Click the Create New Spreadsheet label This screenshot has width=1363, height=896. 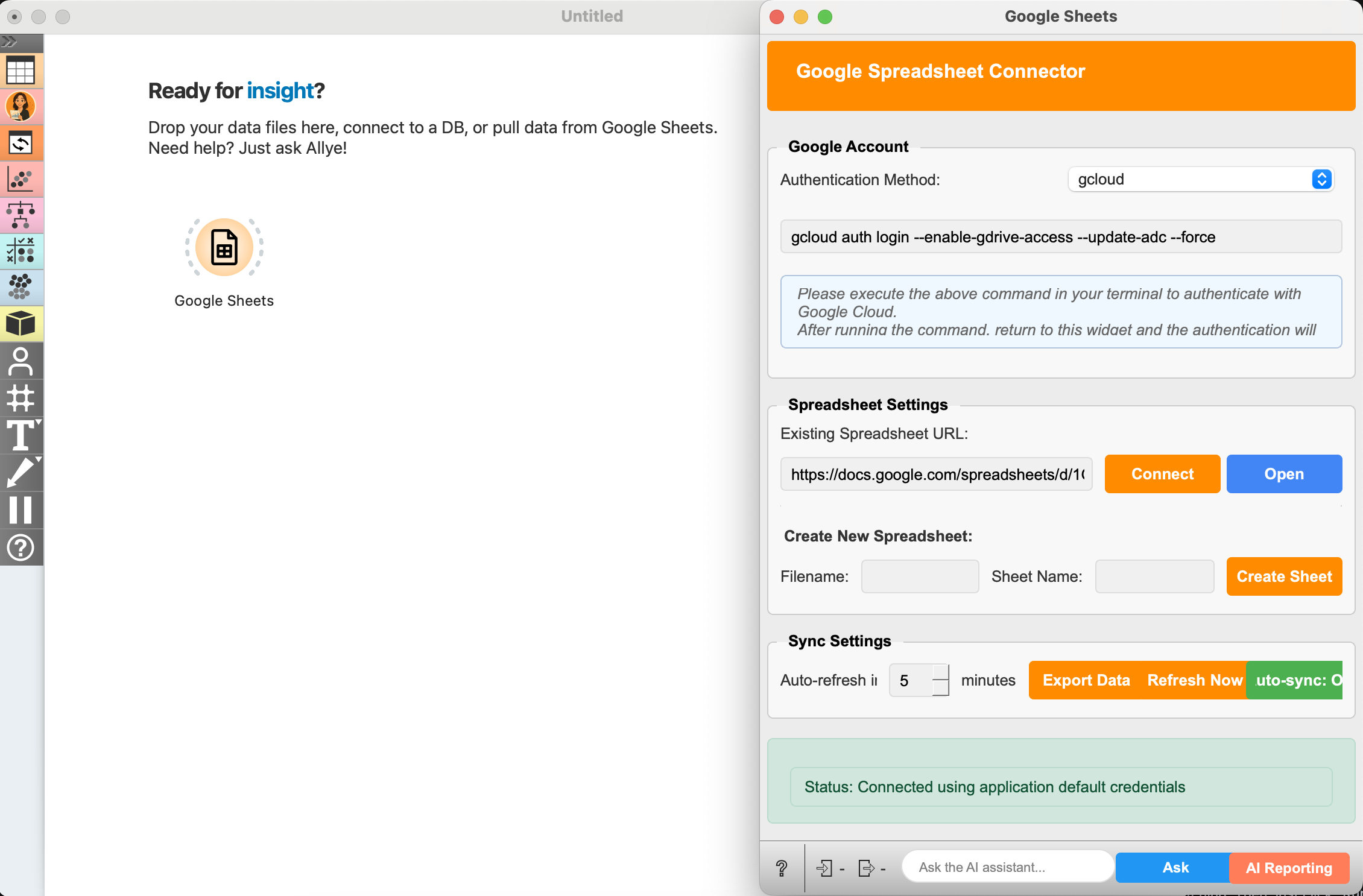pos(878,537)
